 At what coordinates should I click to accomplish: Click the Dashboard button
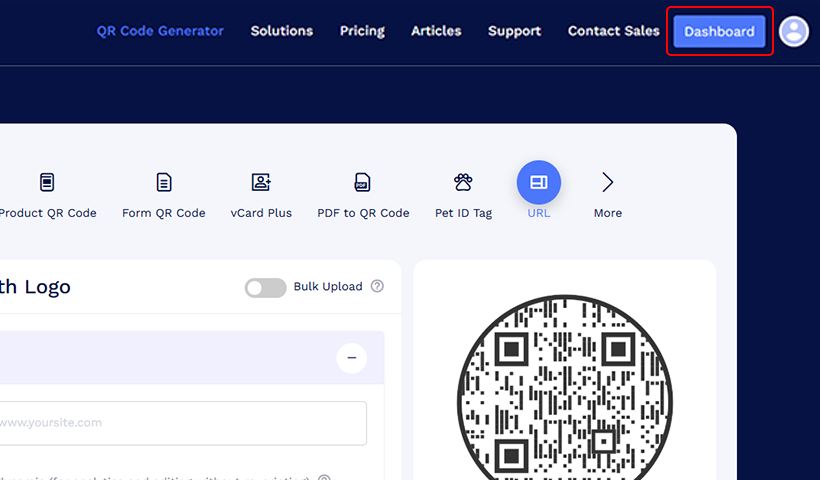tap(719, 31)
